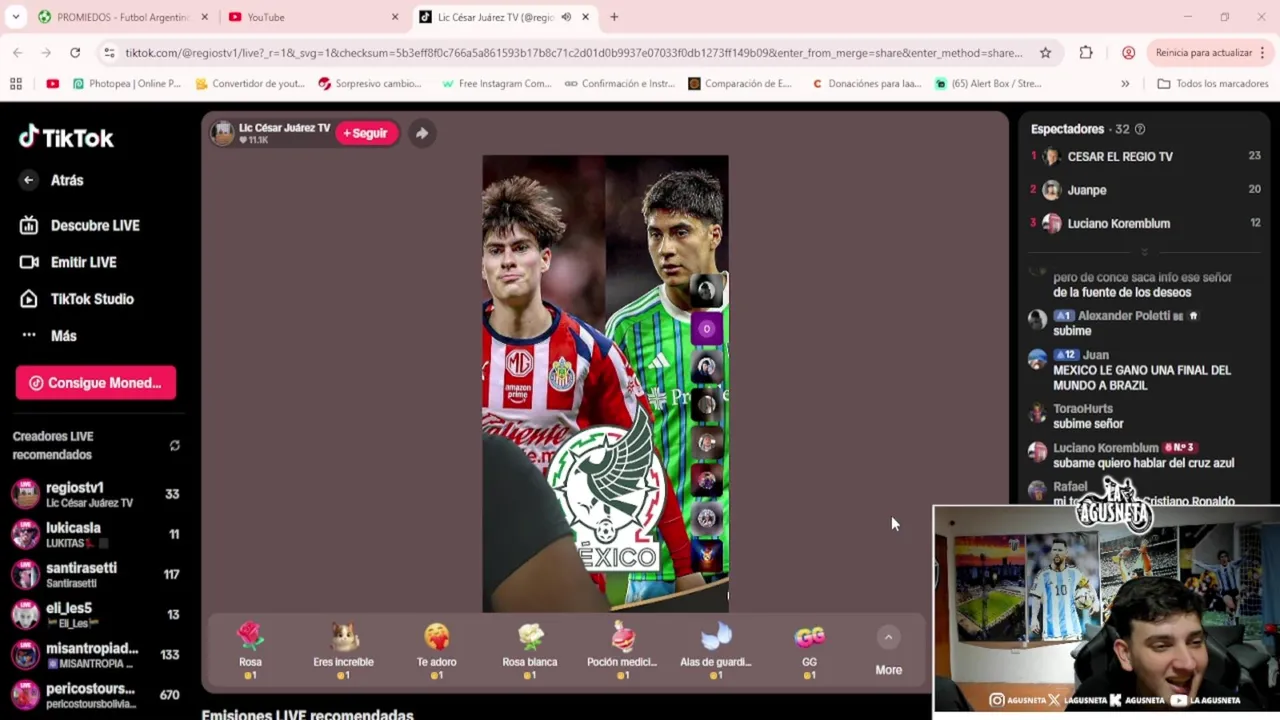Follow Lic César Juárez TV with Seguir
This screenshot has width=1280, height=720.
point(366,133)
